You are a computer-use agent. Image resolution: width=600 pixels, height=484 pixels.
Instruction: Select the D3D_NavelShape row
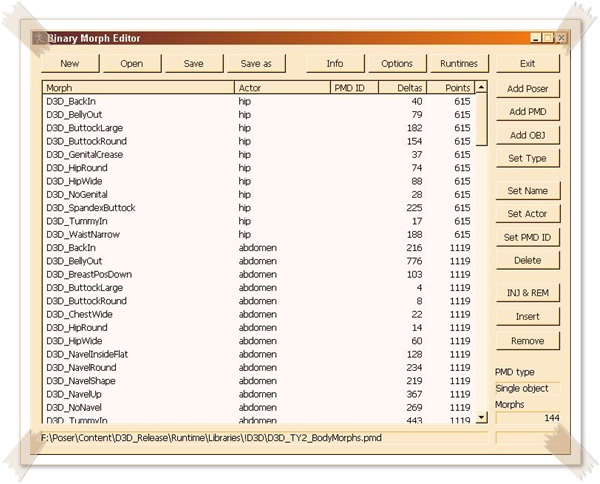click(259, 381)
